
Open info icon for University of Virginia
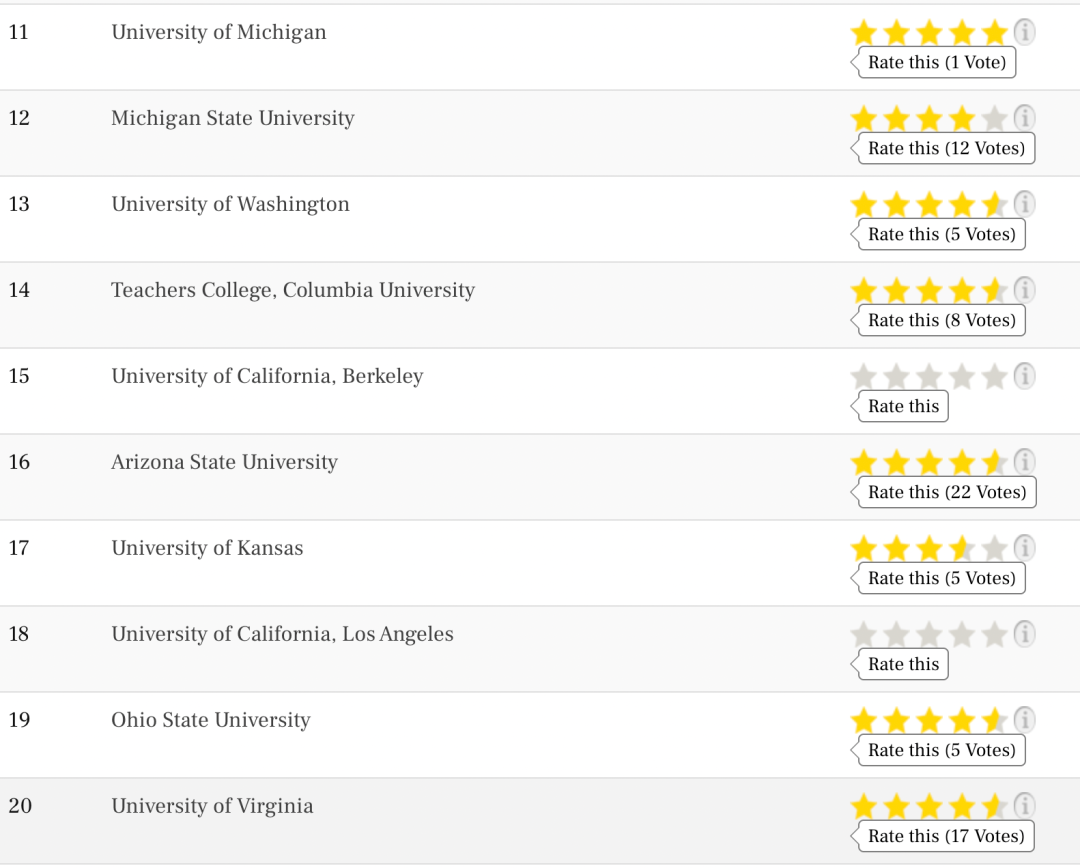(x=1024, y=805)
